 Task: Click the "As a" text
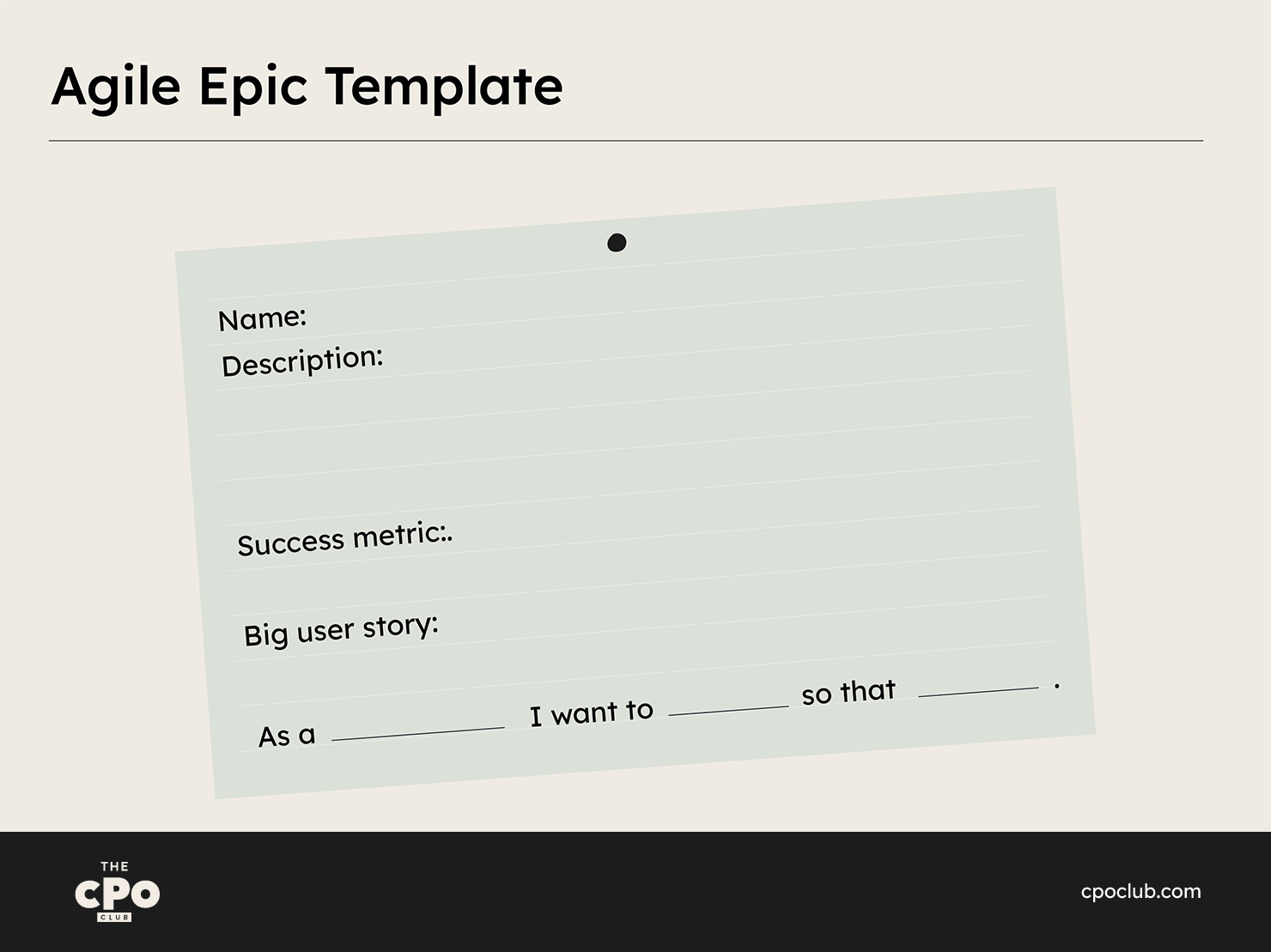pos(287,736)
